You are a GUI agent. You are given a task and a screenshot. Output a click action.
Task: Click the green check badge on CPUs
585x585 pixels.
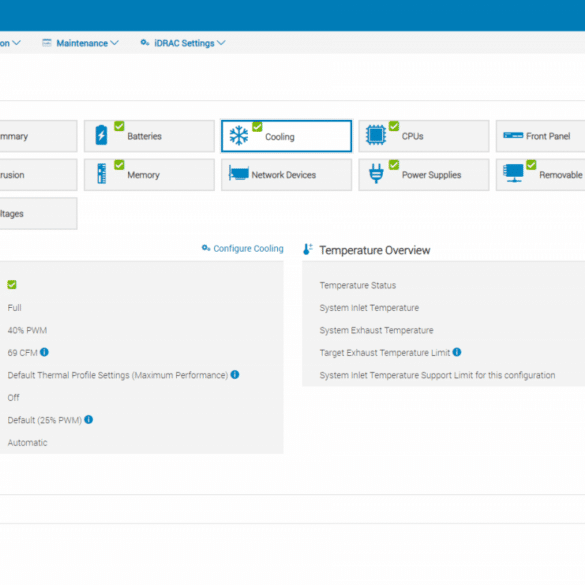coord(394,126)
